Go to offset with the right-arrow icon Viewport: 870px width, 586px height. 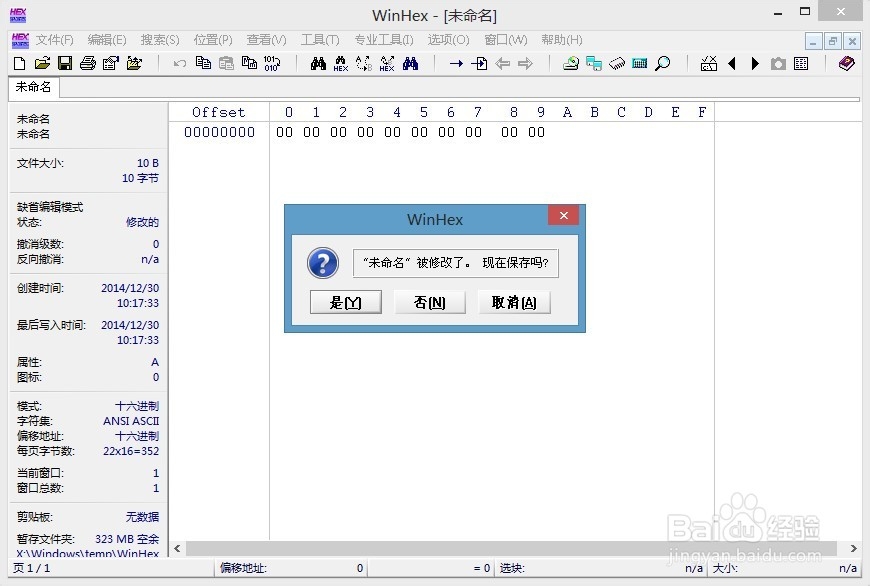[456, 64]
